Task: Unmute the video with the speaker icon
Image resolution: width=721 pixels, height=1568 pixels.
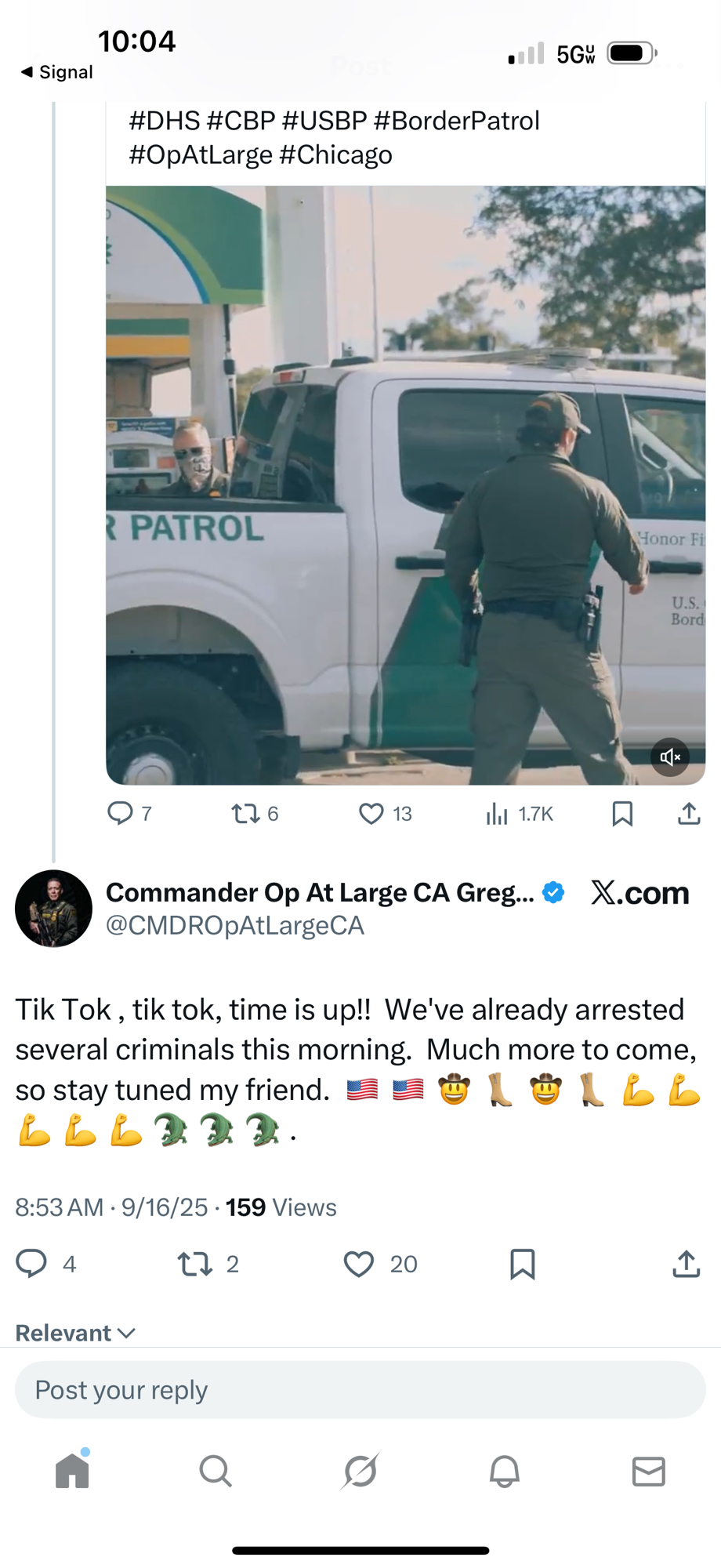Action: point(670,757)
